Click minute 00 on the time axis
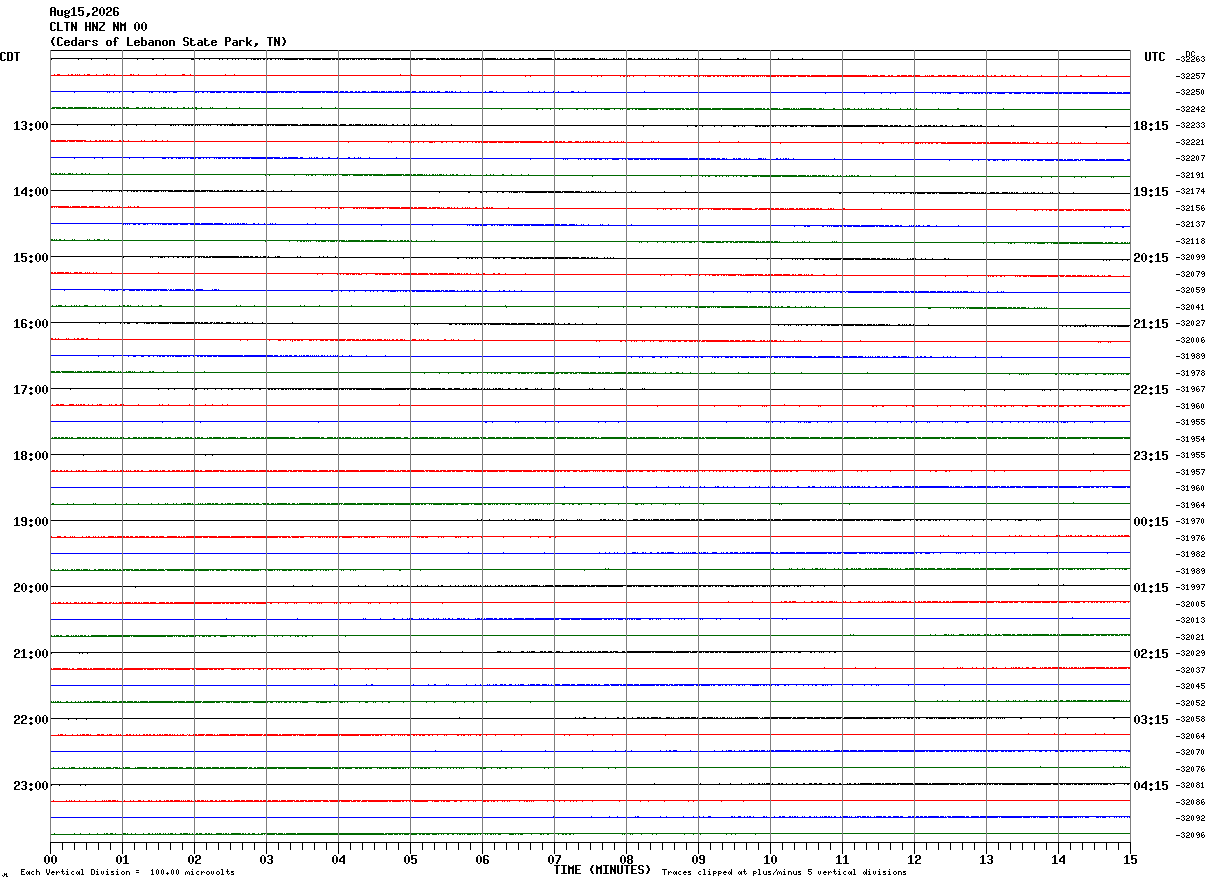 point(51,859)
